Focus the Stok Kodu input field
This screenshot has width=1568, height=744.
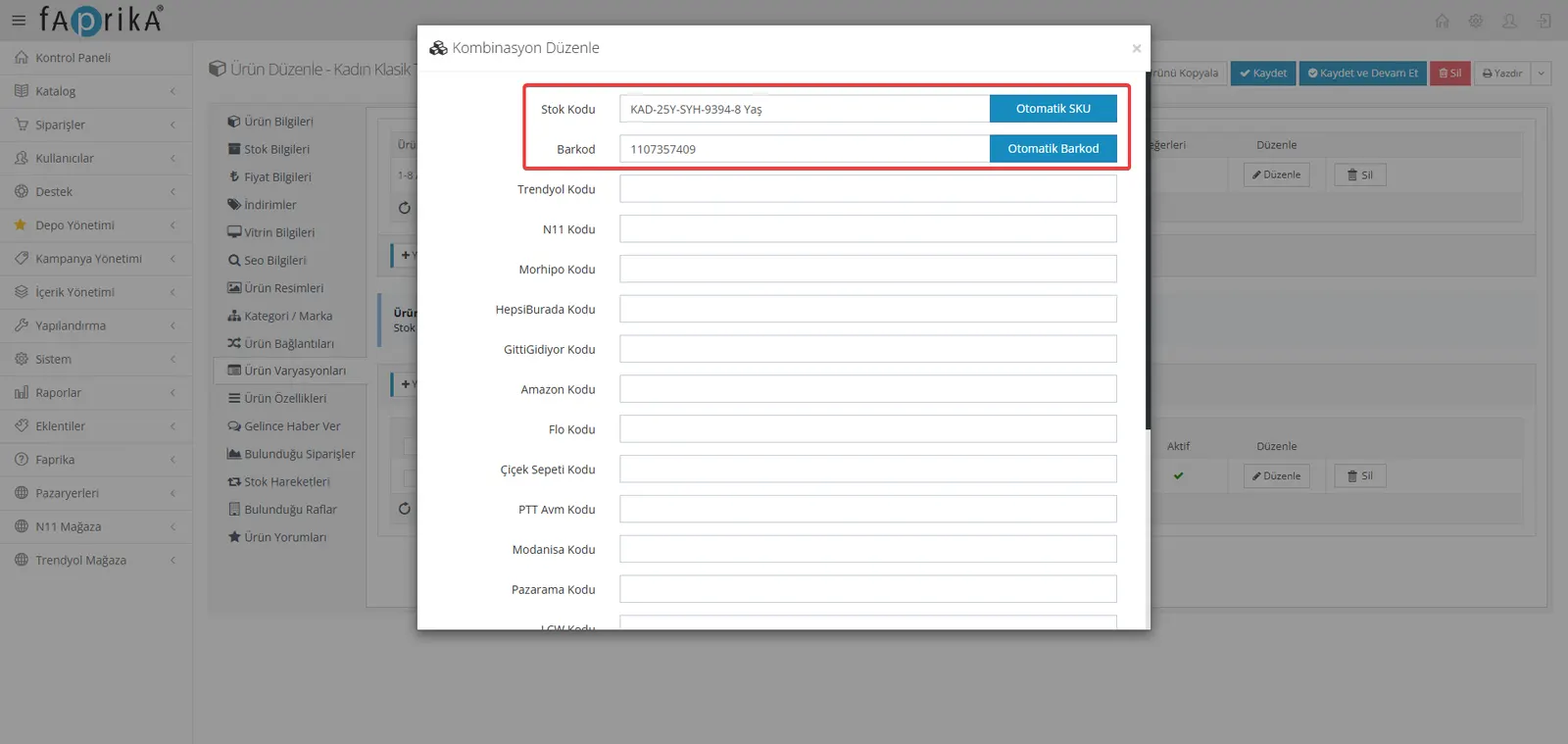click(805, 109)
